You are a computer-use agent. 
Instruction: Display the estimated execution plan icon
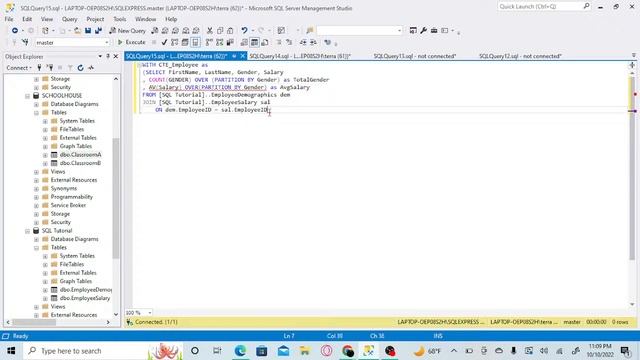pos(175,42)
